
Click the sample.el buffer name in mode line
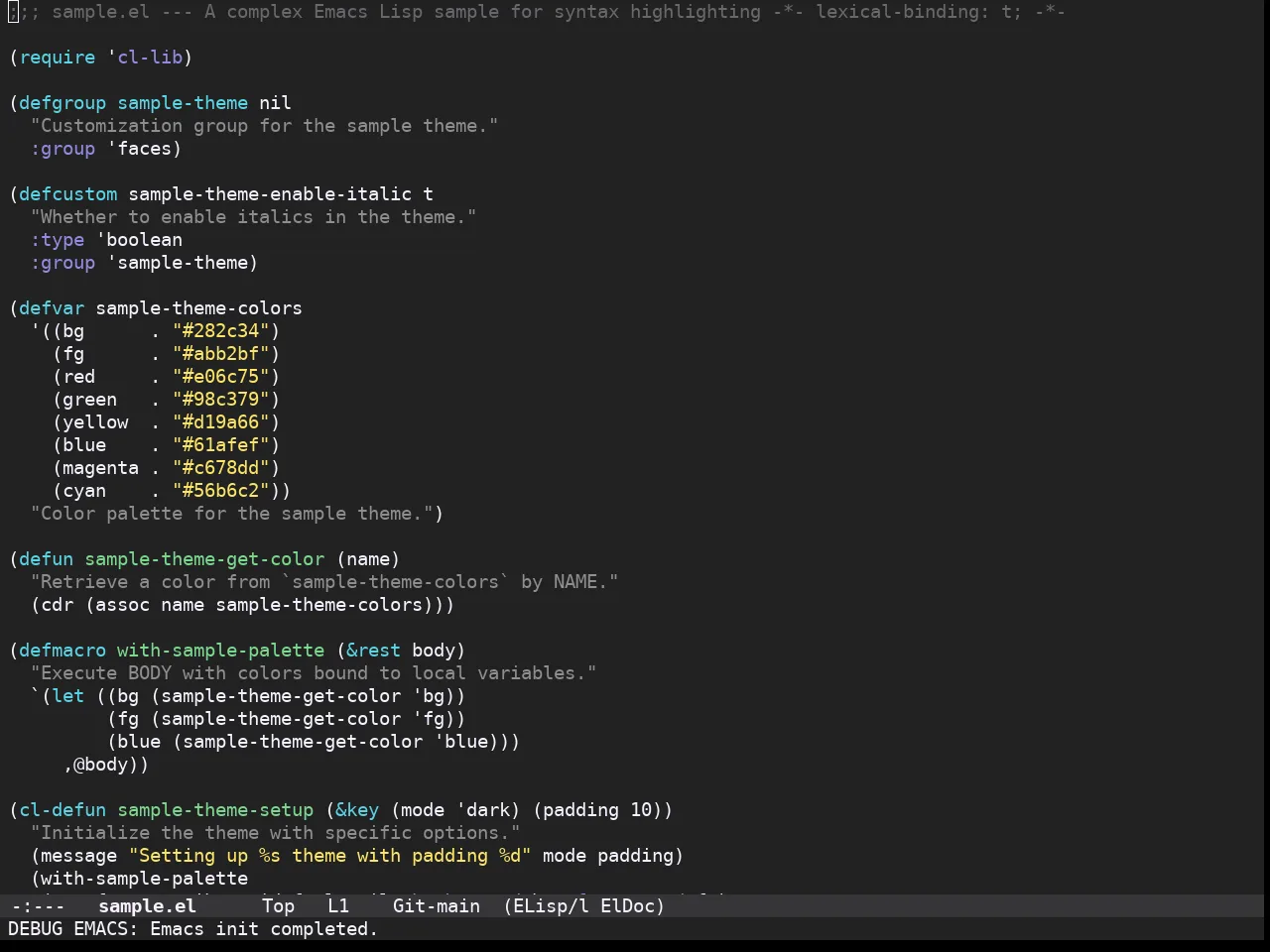tap(147, 905)
